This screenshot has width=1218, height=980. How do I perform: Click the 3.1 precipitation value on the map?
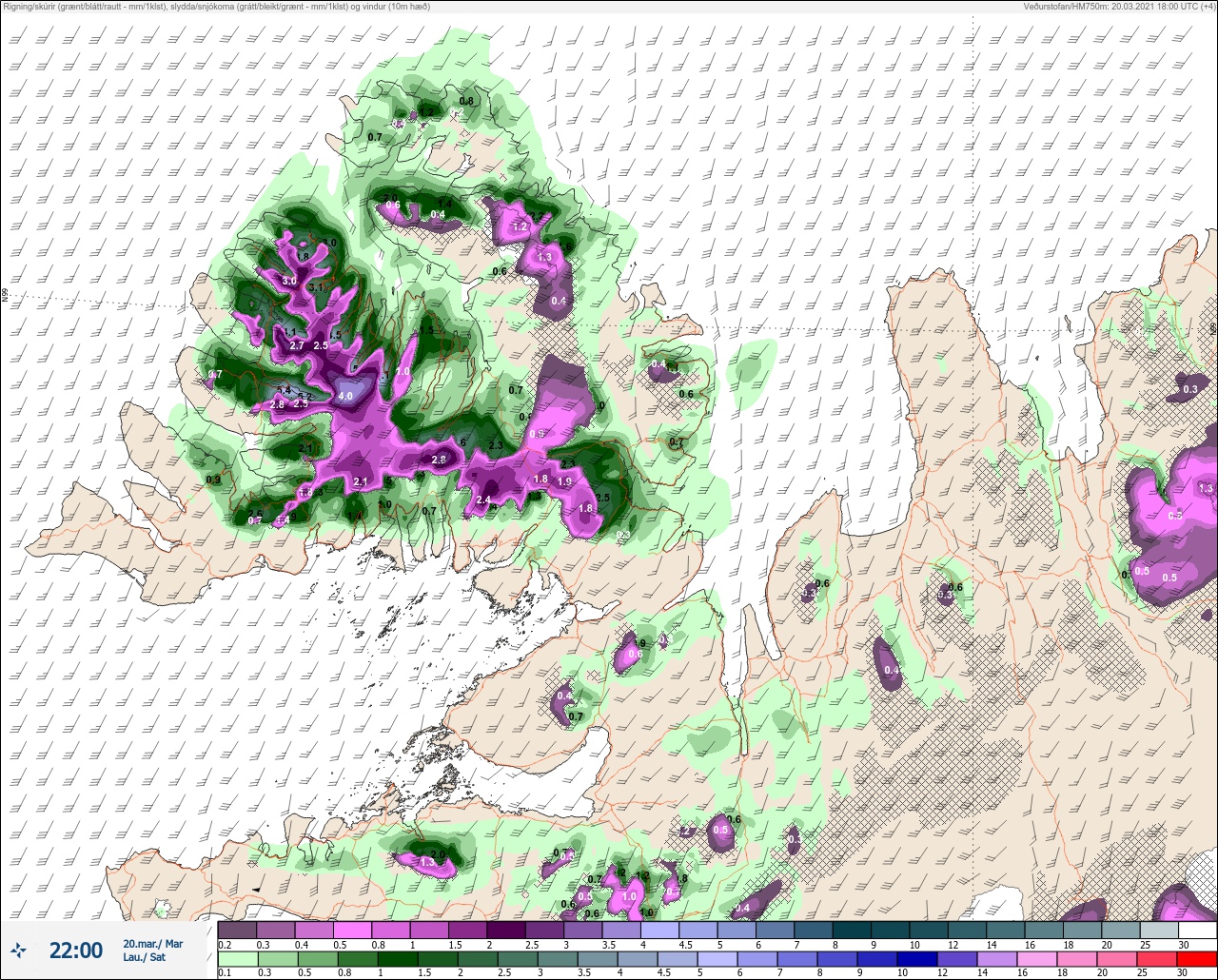[317, 287]
